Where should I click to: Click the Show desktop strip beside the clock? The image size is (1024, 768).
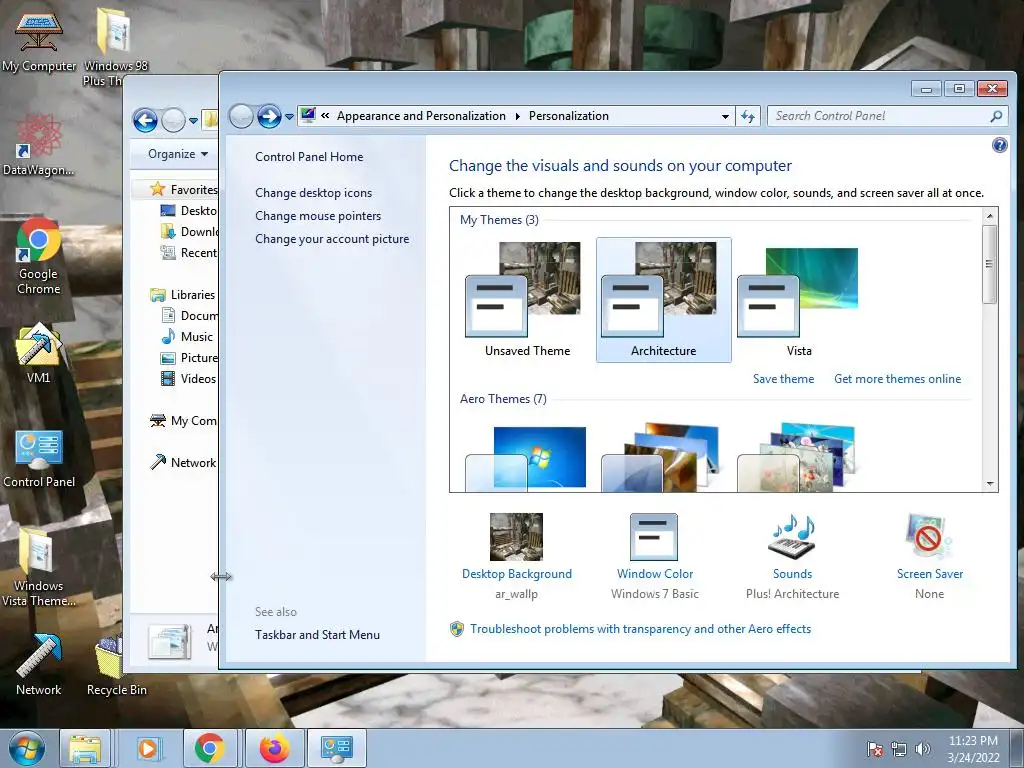tap(1016, 748)
